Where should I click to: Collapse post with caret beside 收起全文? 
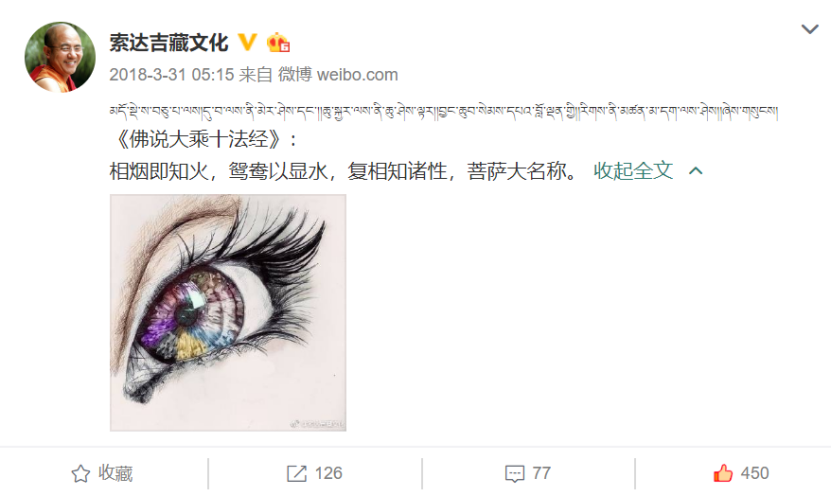pos(696,171)
